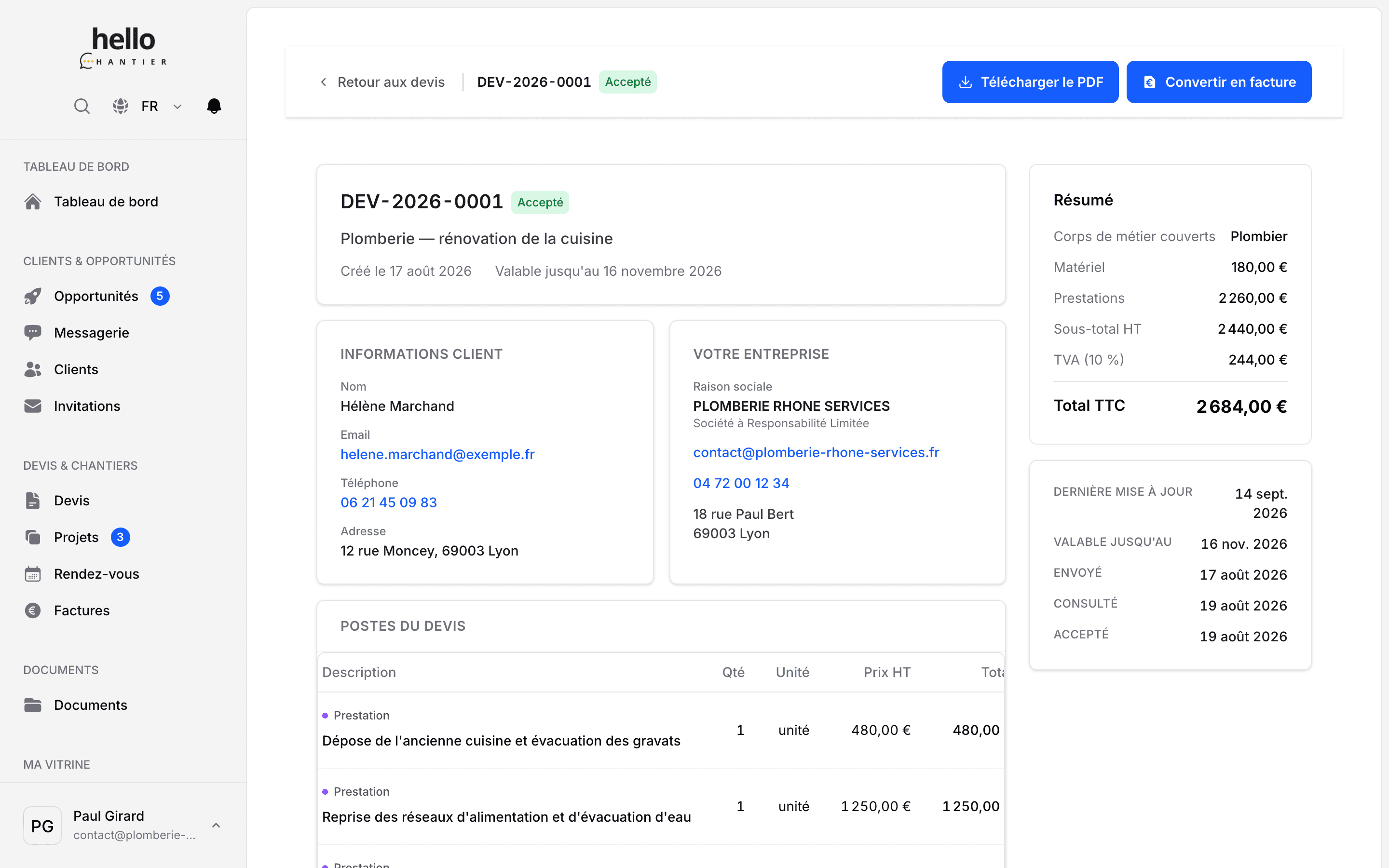Click the Description column header

coord(359,672)
